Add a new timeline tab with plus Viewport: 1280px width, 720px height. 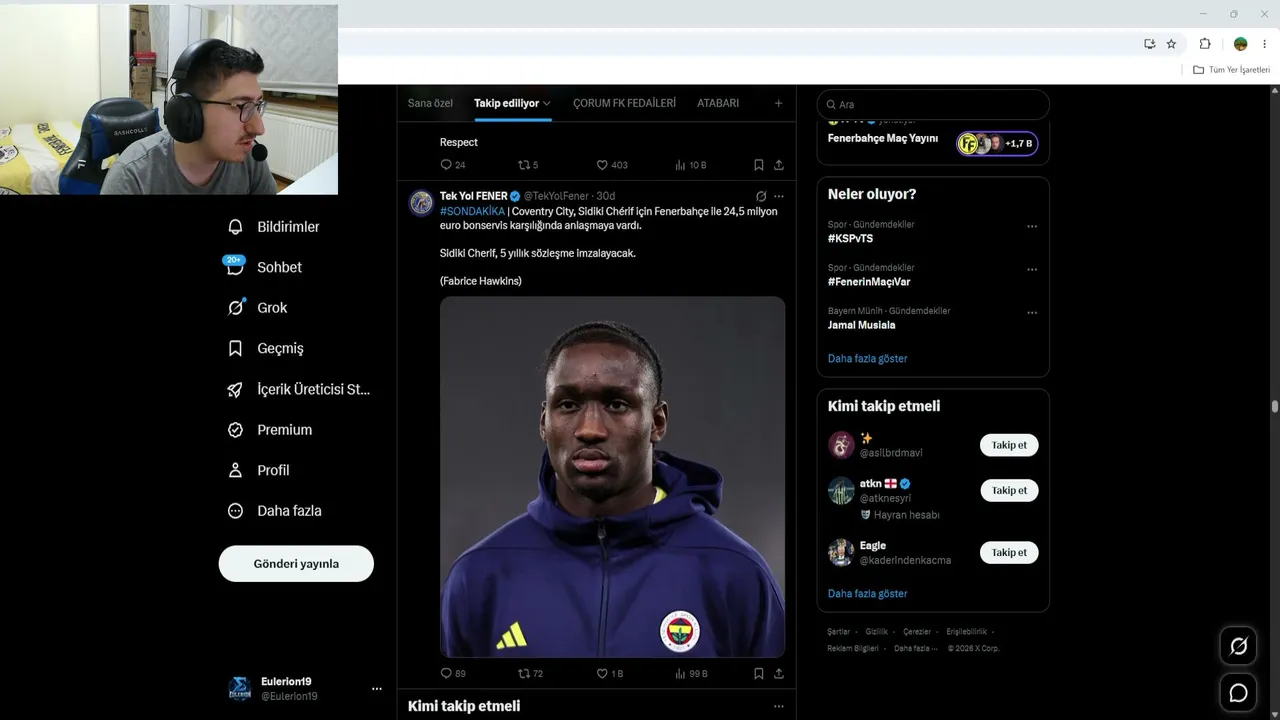click(778, 103)
